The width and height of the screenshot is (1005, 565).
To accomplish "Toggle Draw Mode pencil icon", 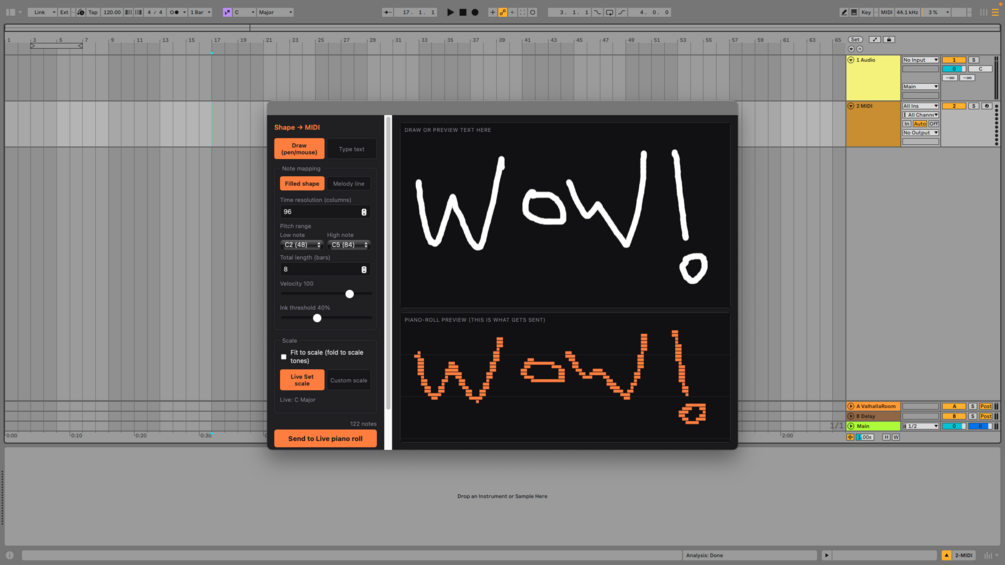I will [x=843, y=12].
